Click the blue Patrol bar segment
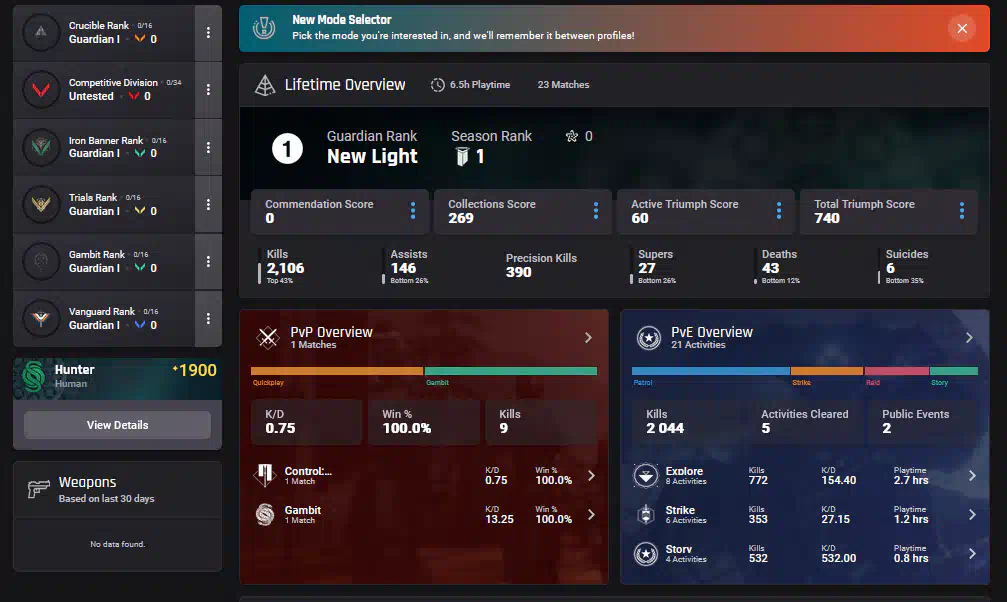Screen dimensions: 1007x602 tap(711, 371)
